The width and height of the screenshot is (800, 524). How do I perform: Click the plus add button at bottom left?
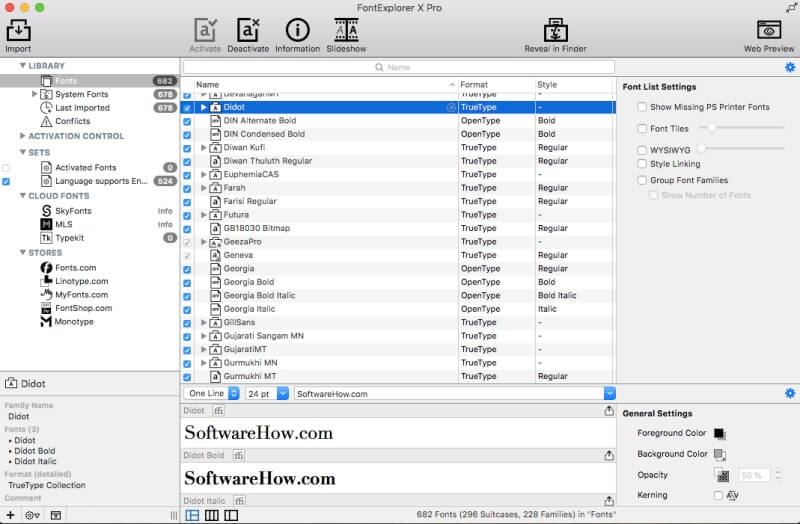[x=10, y=515]
